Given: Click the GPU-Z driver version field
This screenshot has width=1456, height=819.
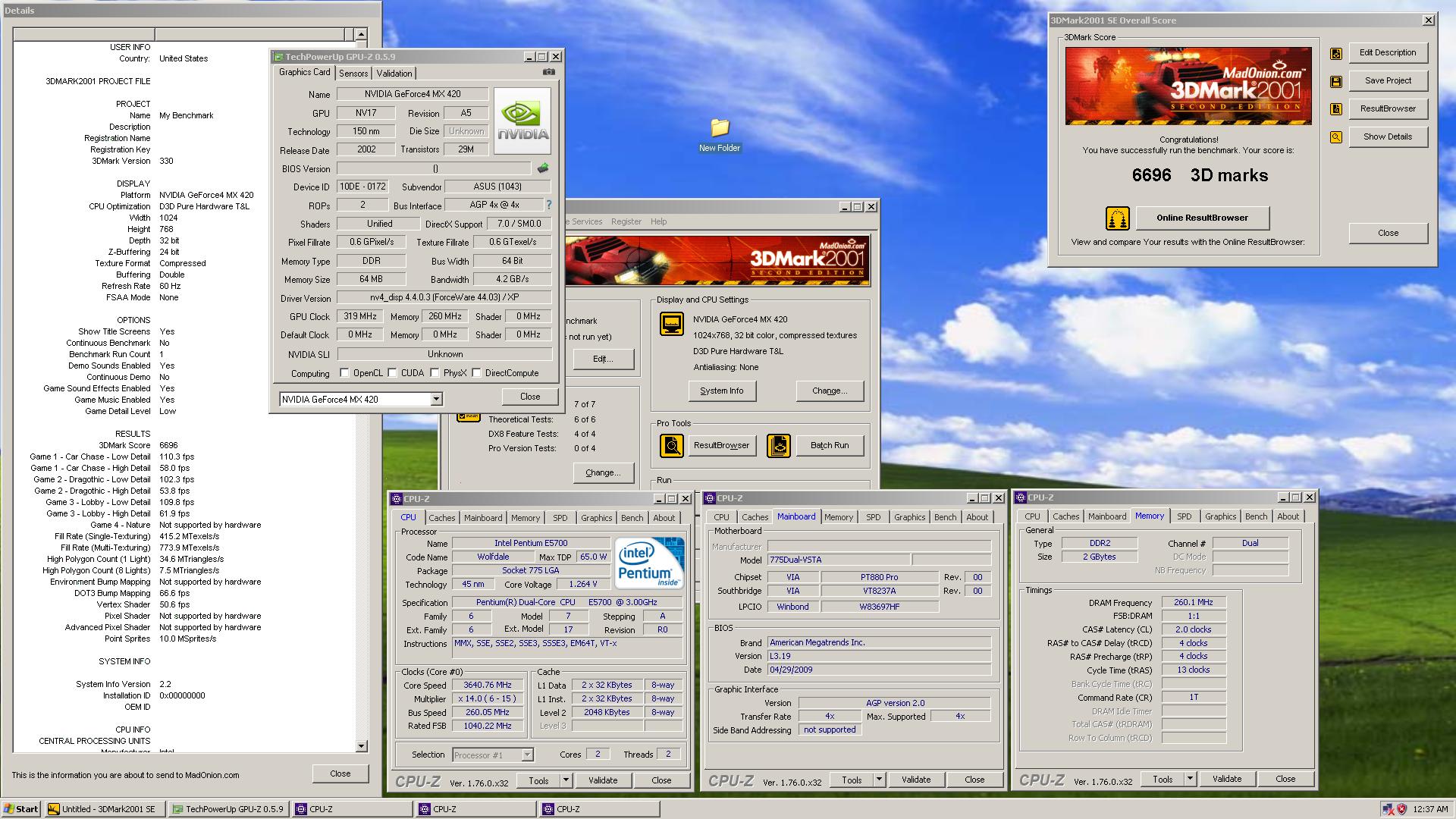Looking at the screenshot, I should (444, 297).
